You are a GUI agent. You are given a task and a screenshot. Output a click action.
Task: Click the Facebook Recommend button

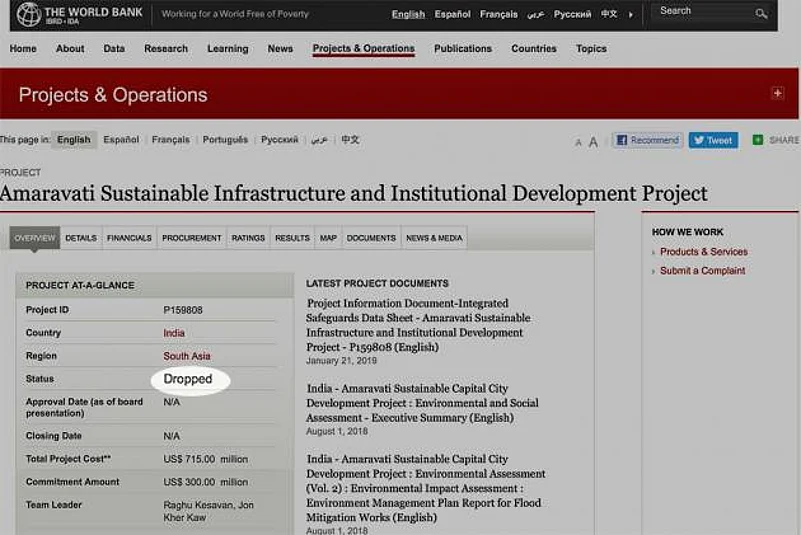648,140
